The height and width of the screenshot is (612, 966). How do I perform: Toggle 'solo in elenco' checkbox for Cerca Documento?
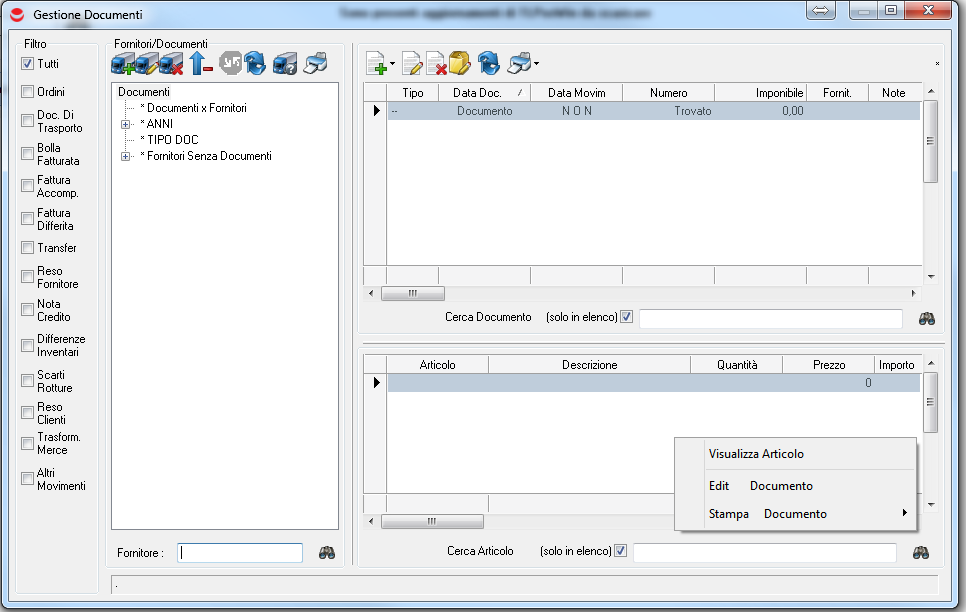tap(627, 317)
